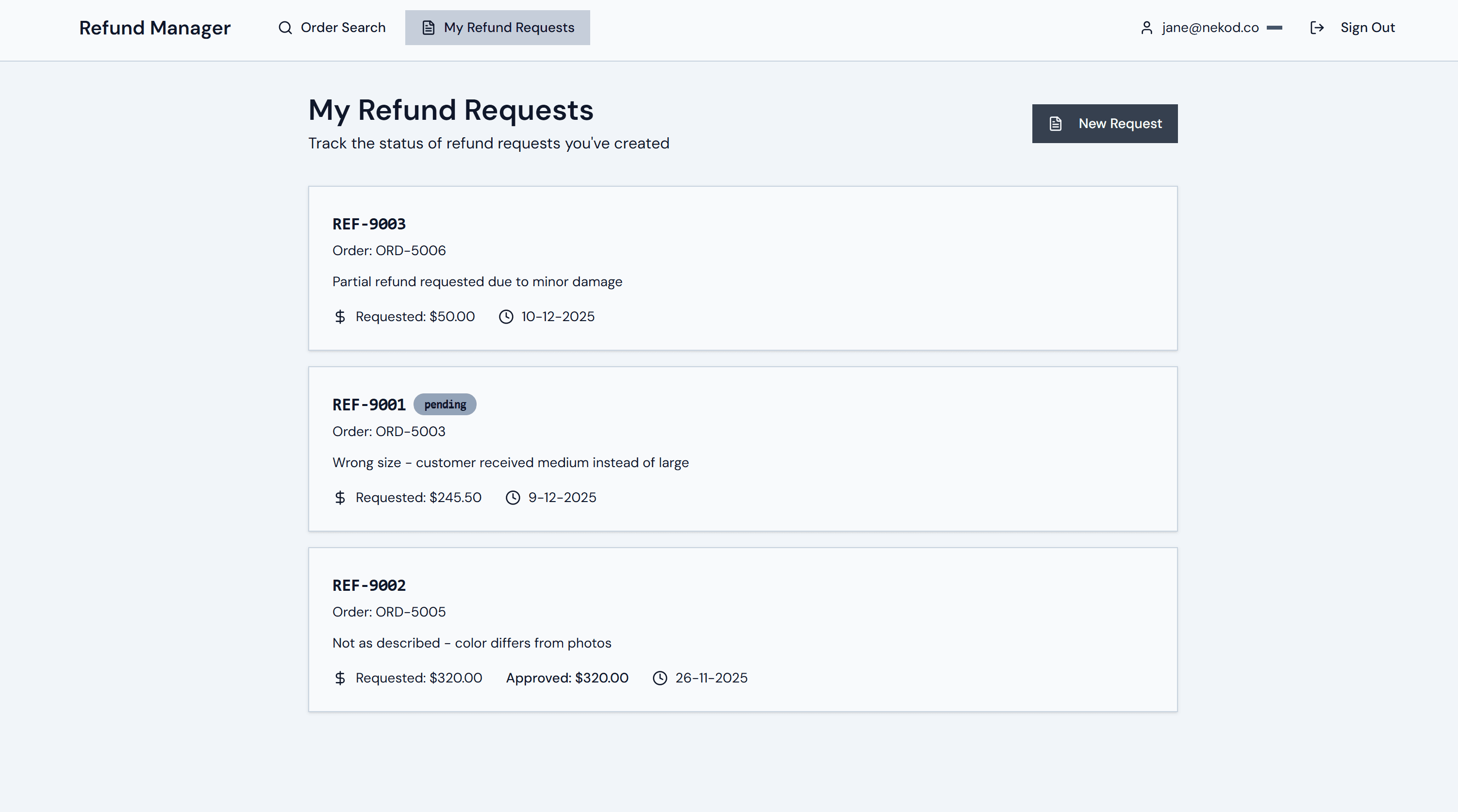Sign Out of the account

click(1367, 28)
